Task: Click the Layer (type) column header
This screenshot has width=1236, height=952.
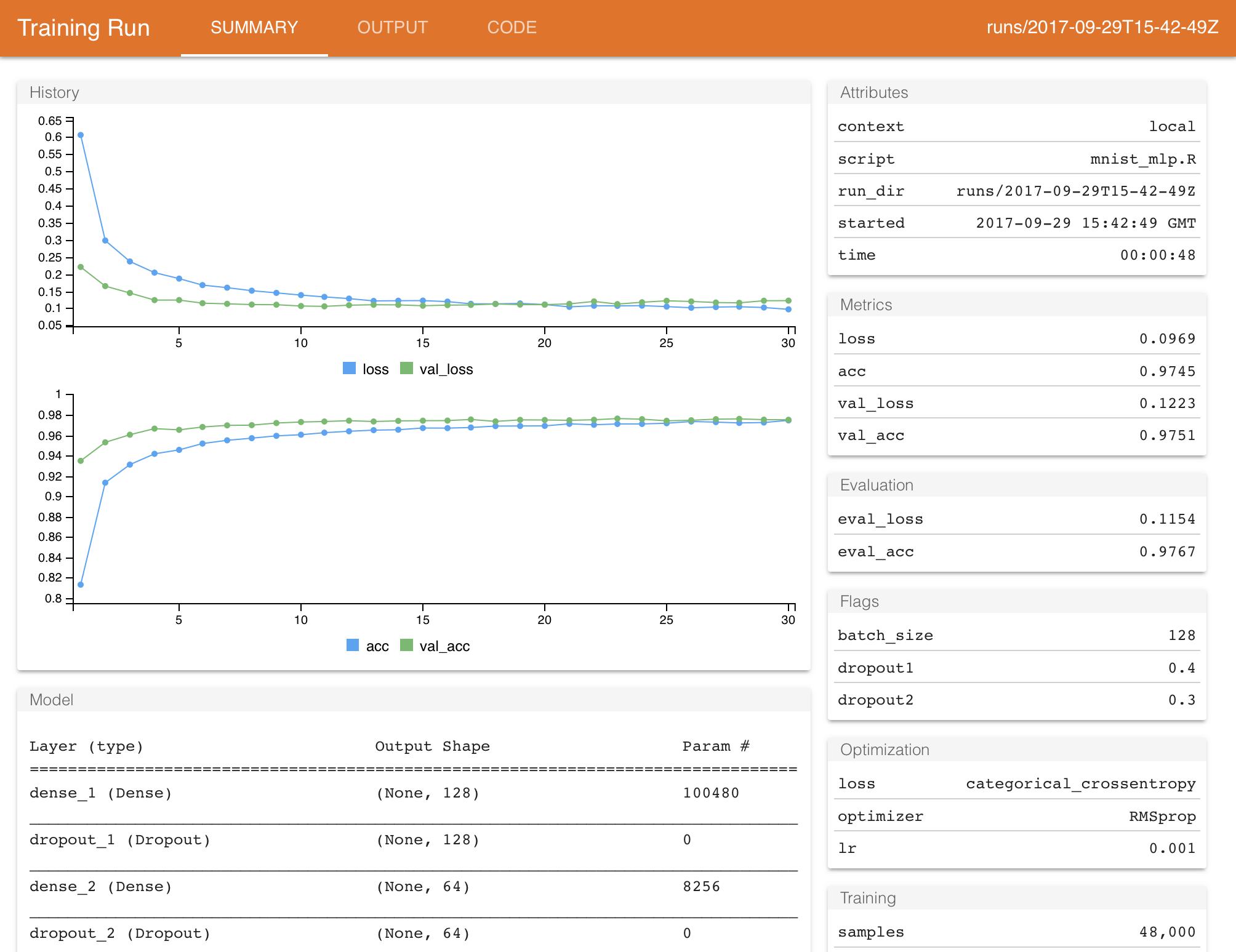Action: [86, 746]
